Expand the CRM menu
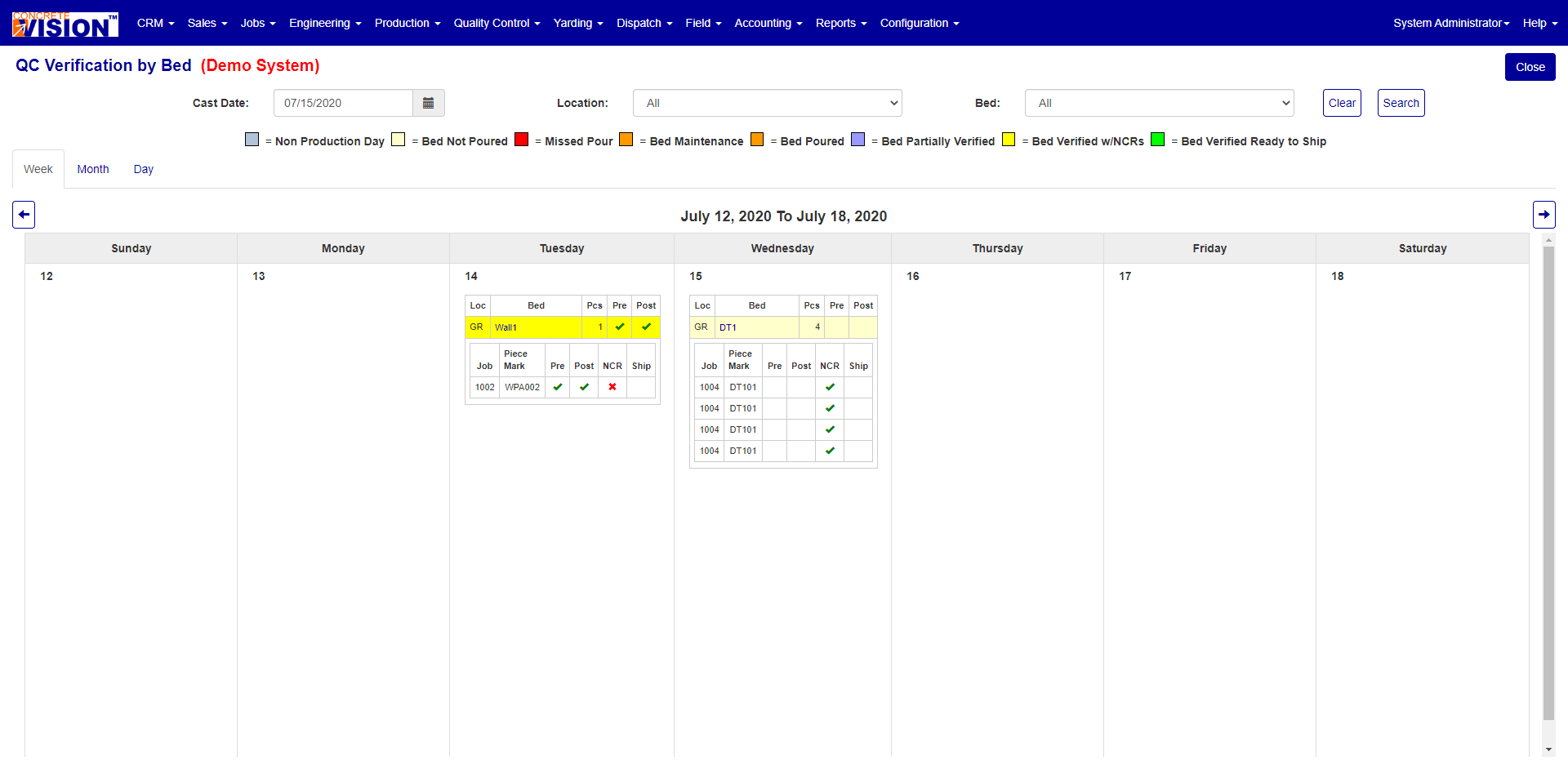The image size is (1568, 765). (156, 23)
